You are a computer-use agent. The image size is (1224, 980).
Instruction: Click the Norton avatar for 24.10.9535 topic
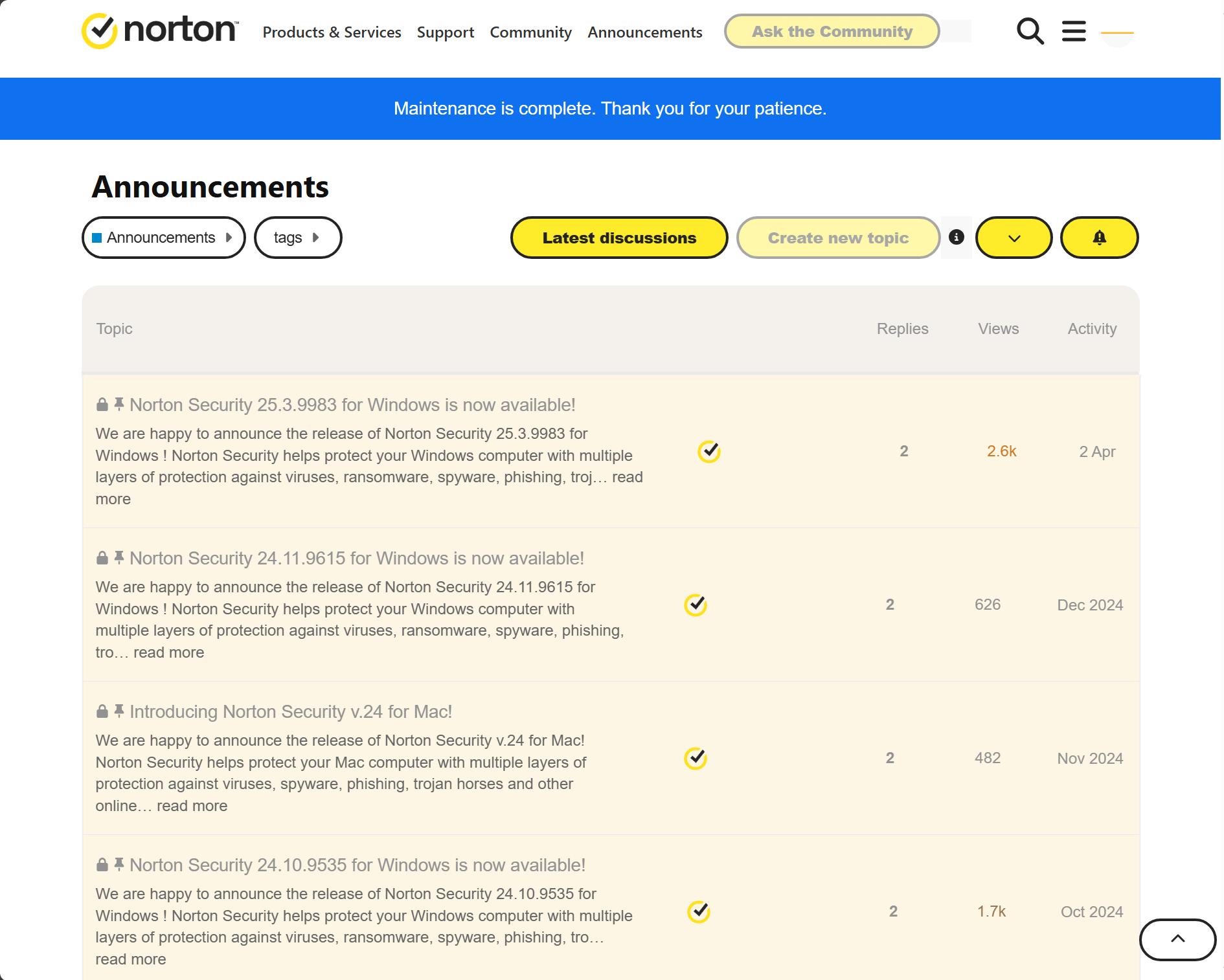coord(699,911)
